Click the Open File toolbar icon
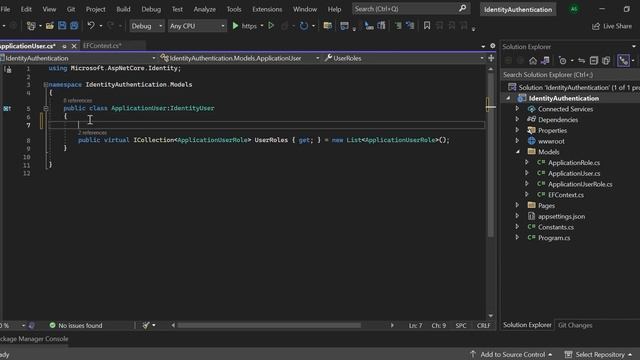The height and width of the screenshot is (360, 640). pos(49,26)
